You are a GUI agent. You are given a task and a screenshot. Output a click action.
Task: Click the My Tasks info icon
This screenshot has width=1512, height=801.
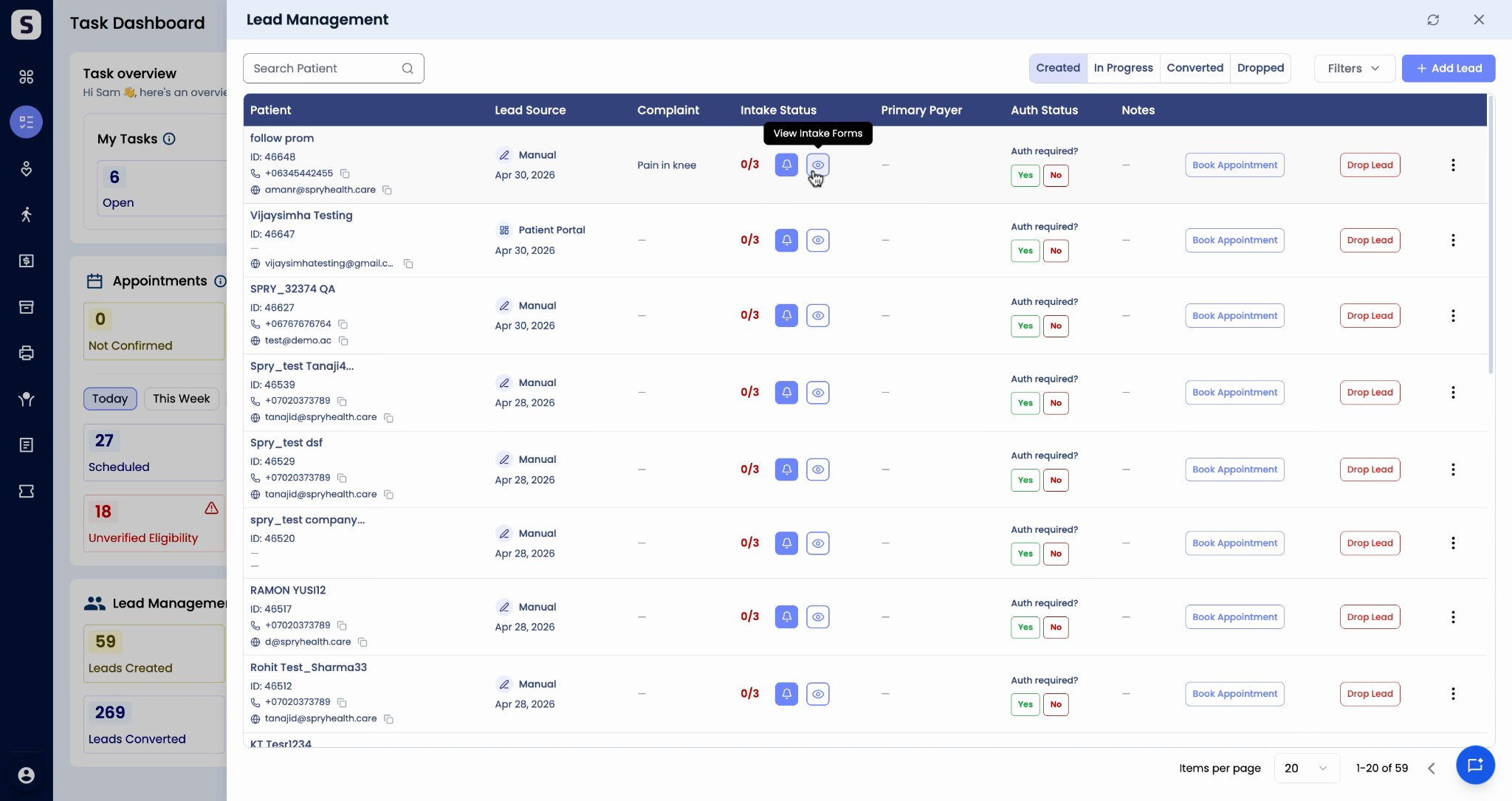click(x=169, y=139)
